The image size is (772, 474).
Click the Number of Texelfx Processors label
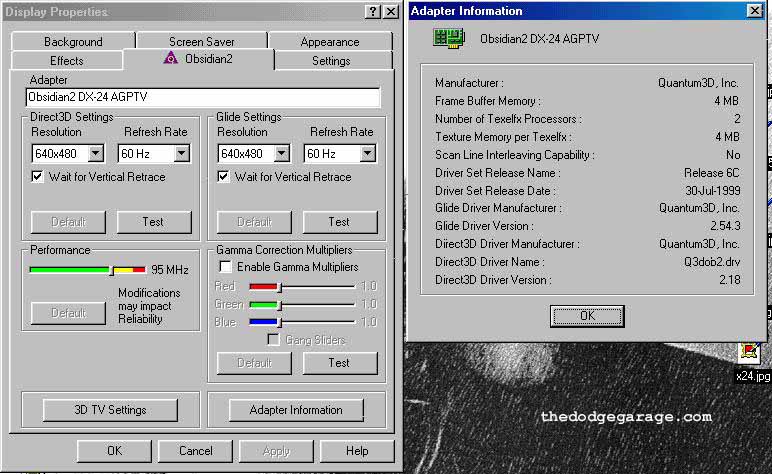pyautogui.click(x=508, y=119)
